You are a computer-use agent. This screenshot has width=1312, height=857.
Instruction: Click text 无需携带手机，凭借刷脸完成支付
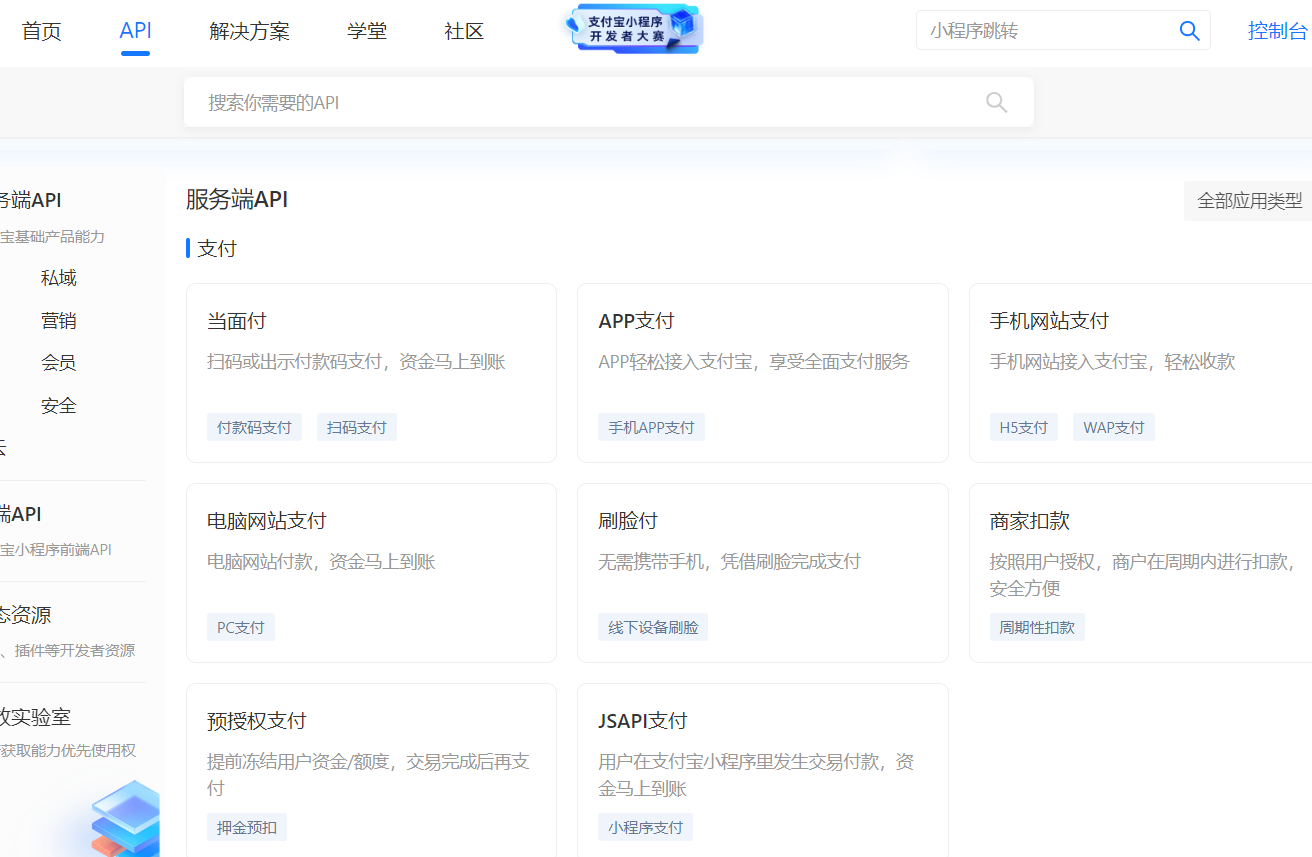coord(729,561)
